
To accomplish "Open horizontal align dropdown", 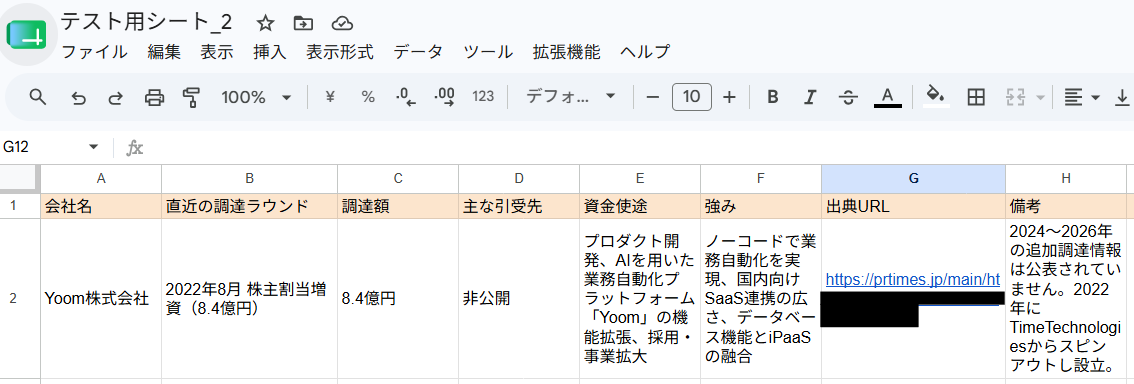I will tap(1082, 97).
